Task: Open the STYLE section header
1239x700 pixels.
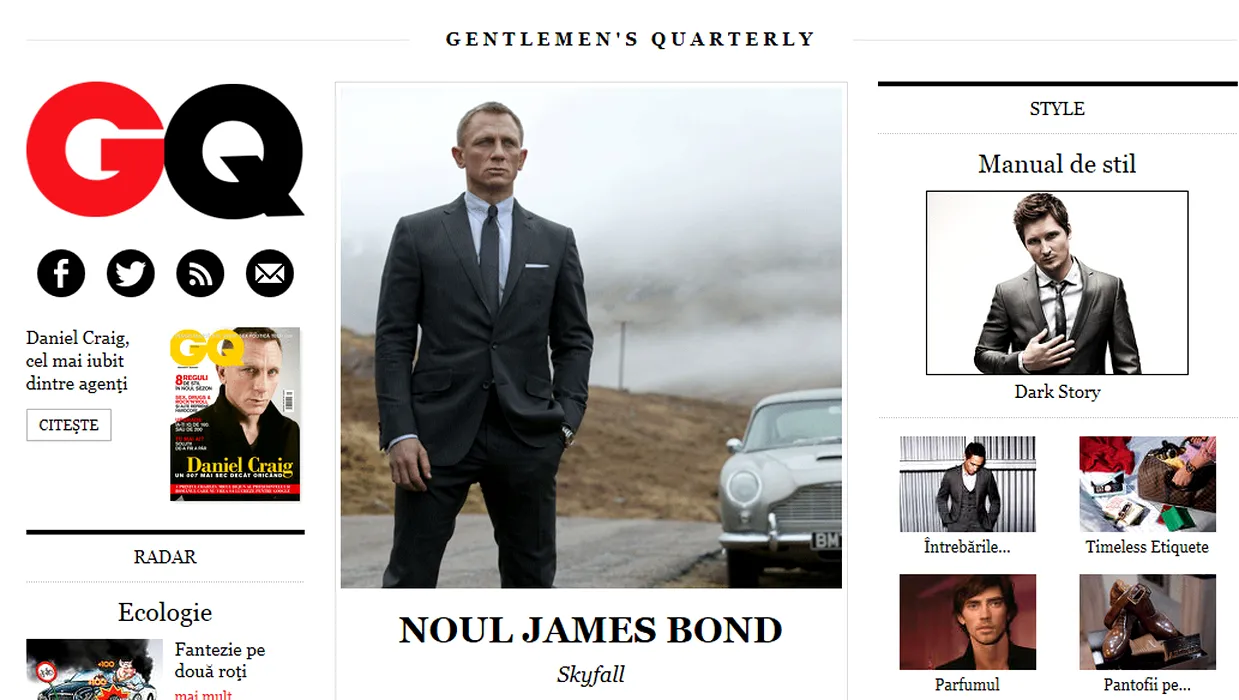Action: pyautogui.click(x=1057, y=108)
